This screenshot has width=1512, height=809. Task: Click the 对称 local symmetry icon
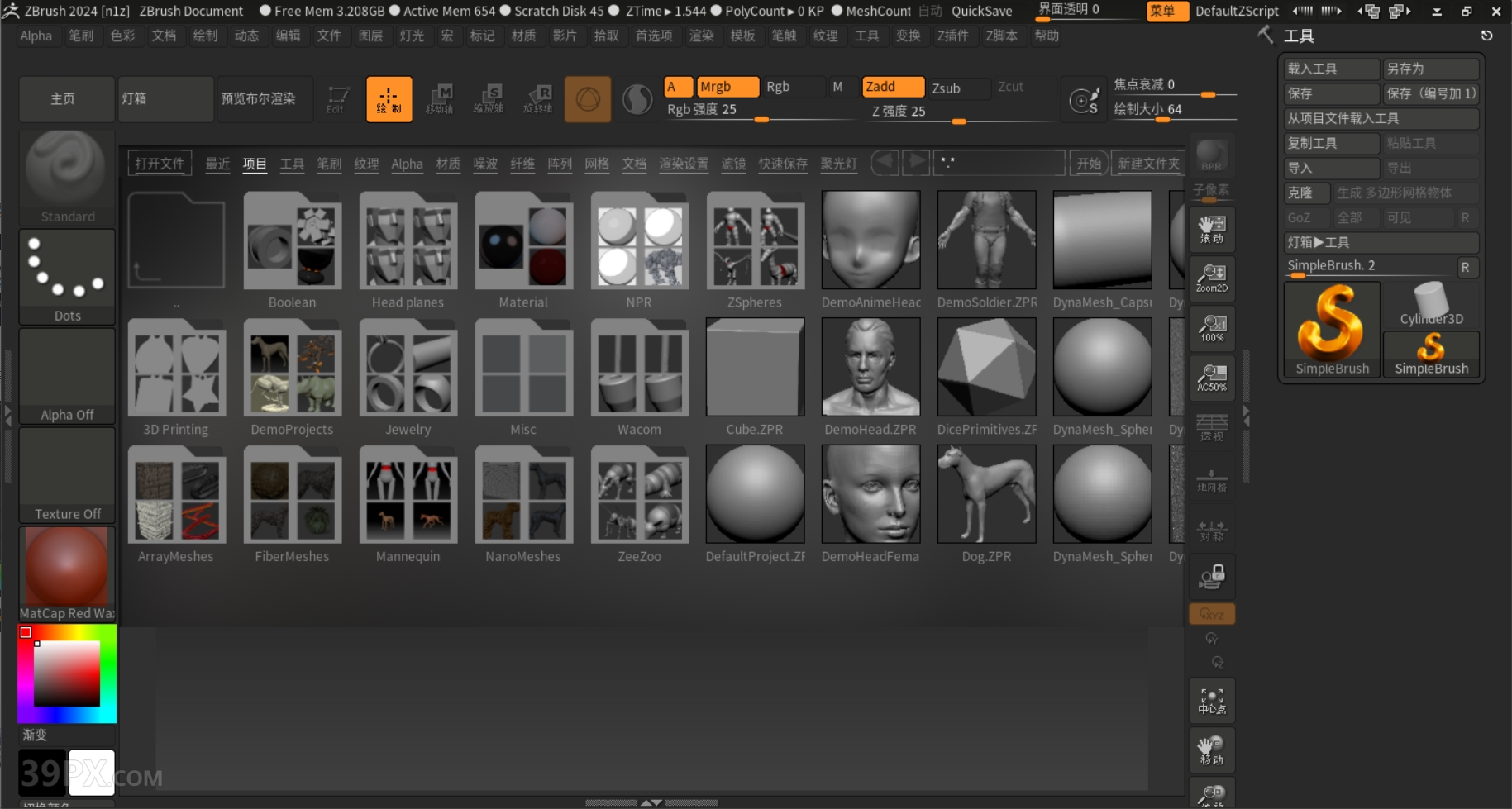(1212, 530)
